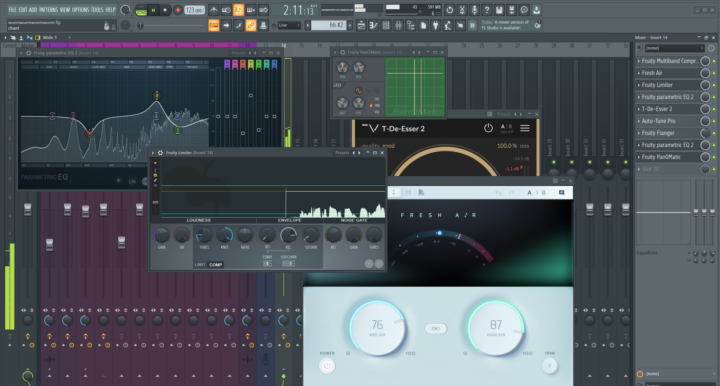Click the pause button in transport
720x386 pixels.
point(153,10)
